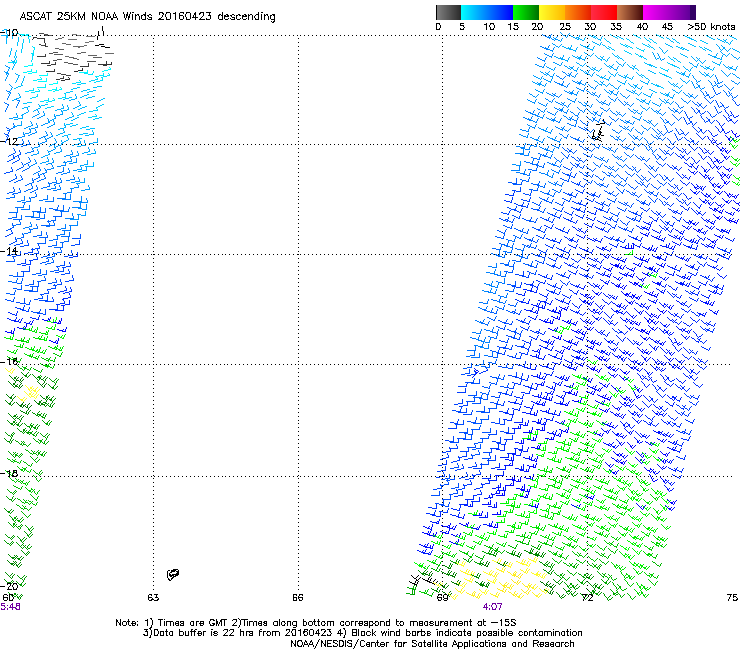Click the purple pass time '4:07'
The height and width of the screenshot is (650, 740).
(x=492, y=607)
